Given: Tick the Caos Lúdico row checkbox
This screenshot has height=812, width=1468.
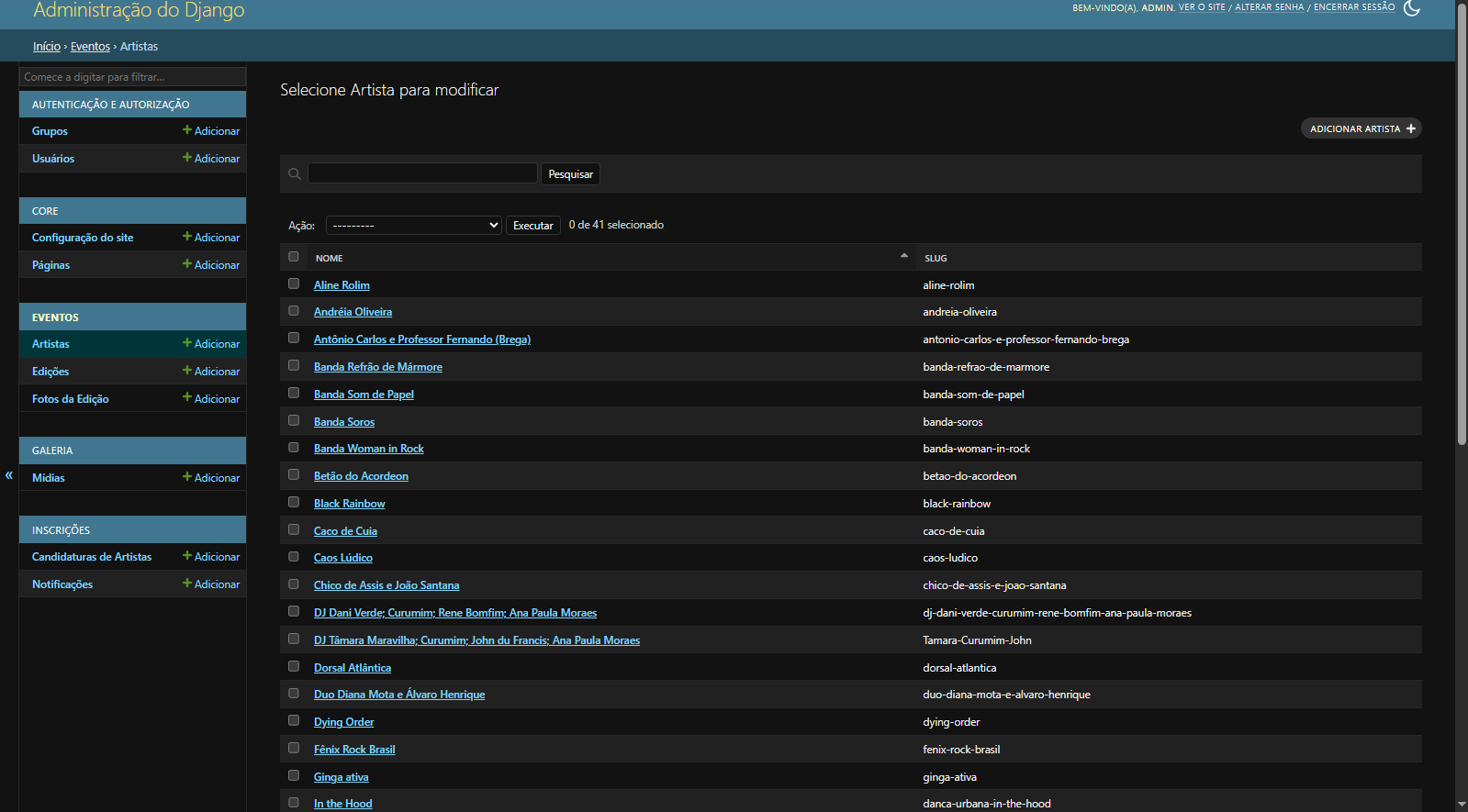Looking at the screenshot, I should 294,557.
